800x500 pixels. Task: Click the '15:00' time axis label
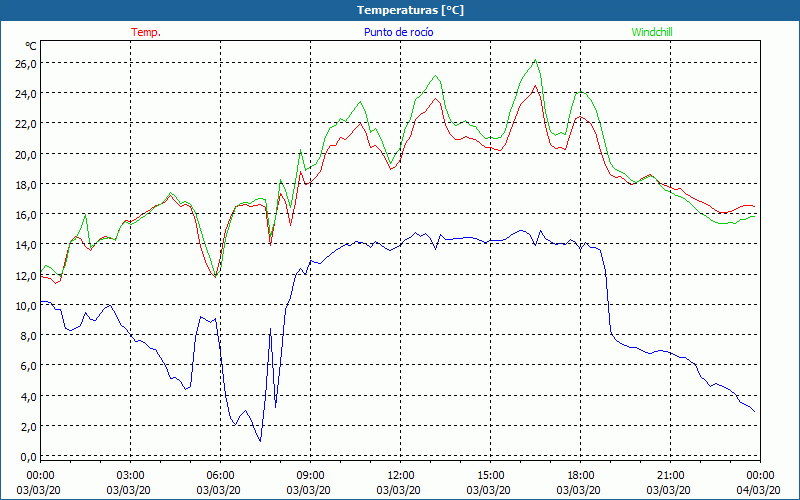[x=490, y=476]
